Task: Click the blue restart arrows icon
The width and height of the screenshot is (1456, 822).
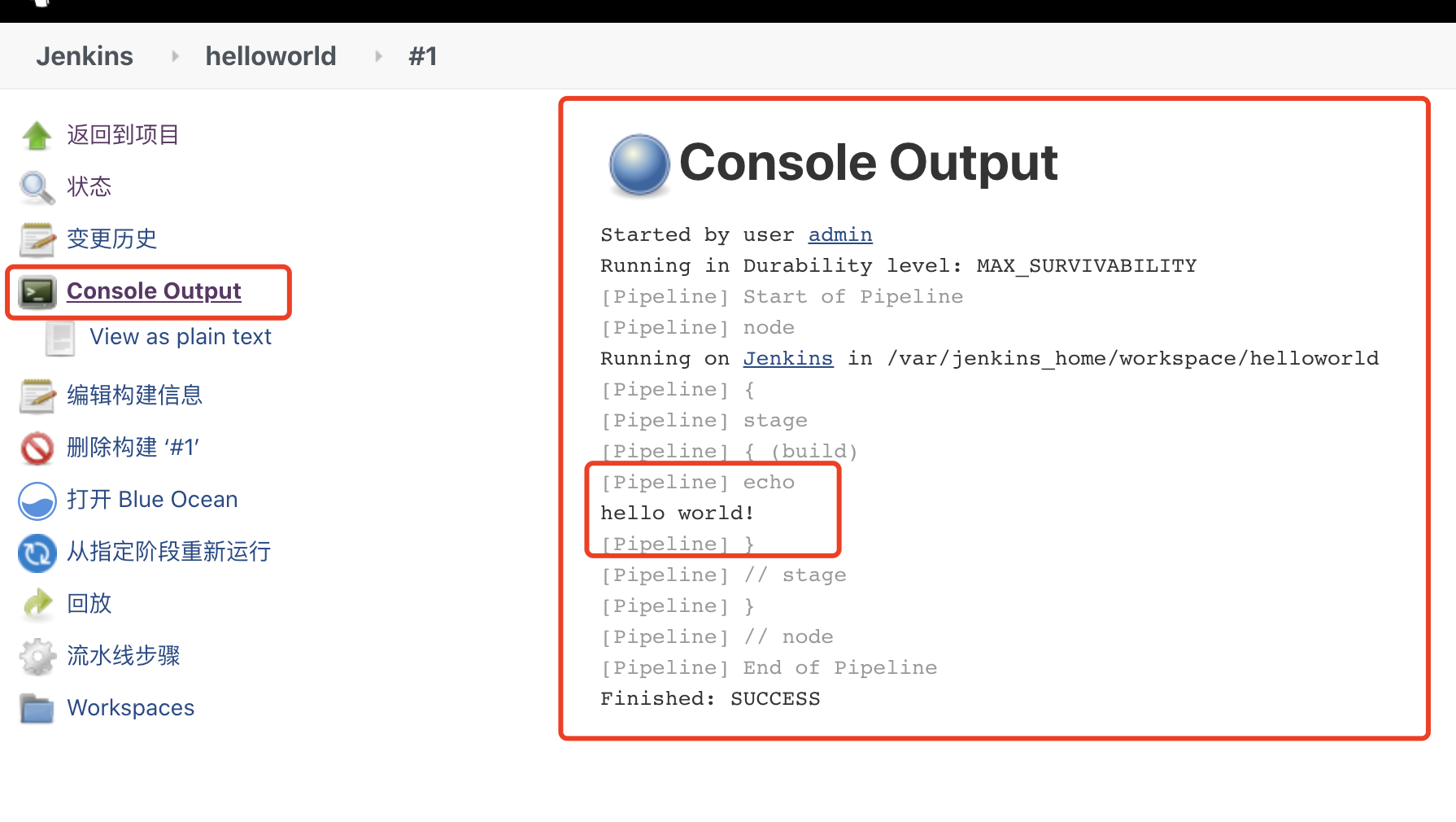Action: coord(37,553)
